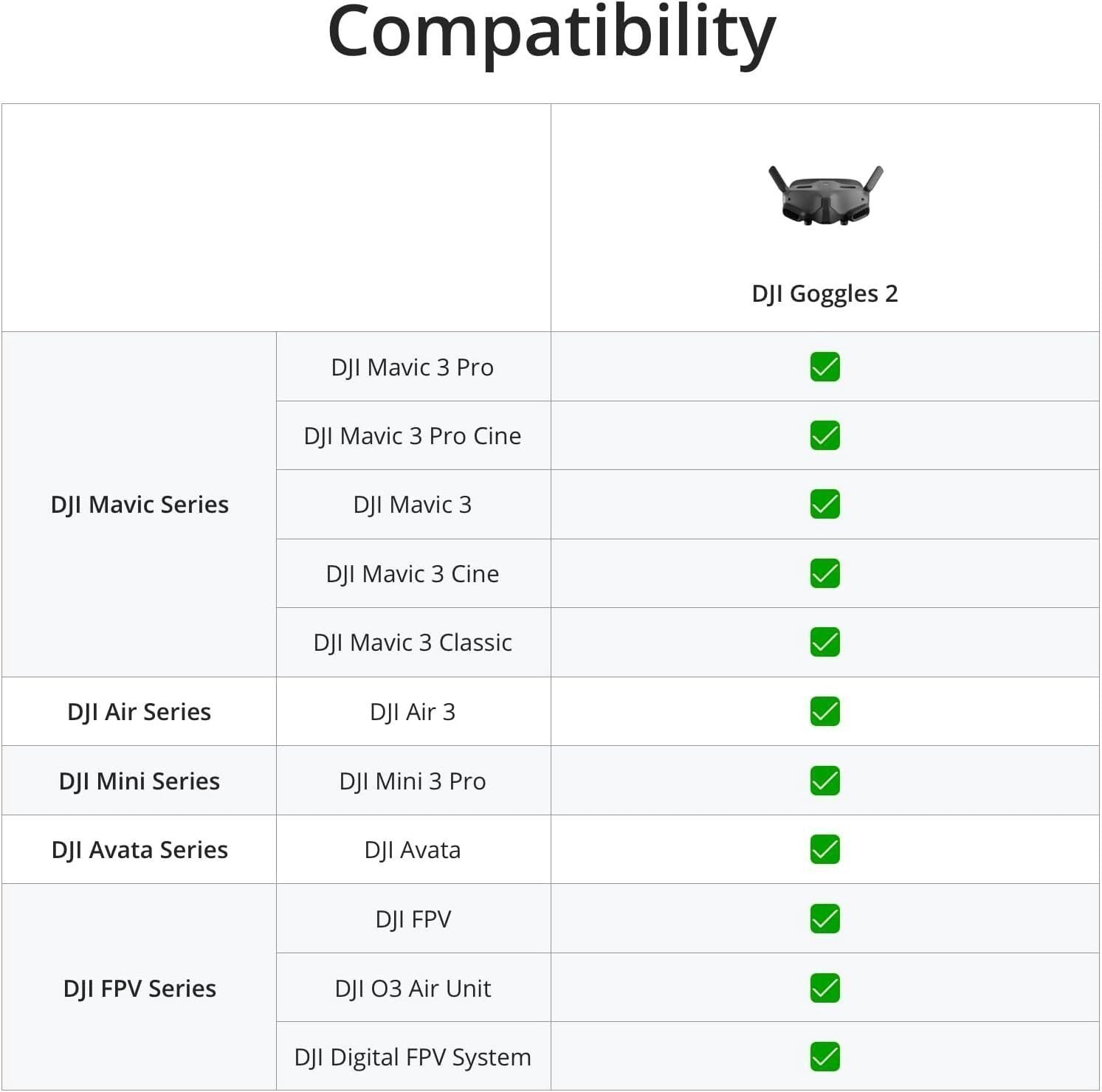Click the checkmark for DJI Mavic 3 Cine
Screen dimensions: 1102x1092
tap(825, 573)
